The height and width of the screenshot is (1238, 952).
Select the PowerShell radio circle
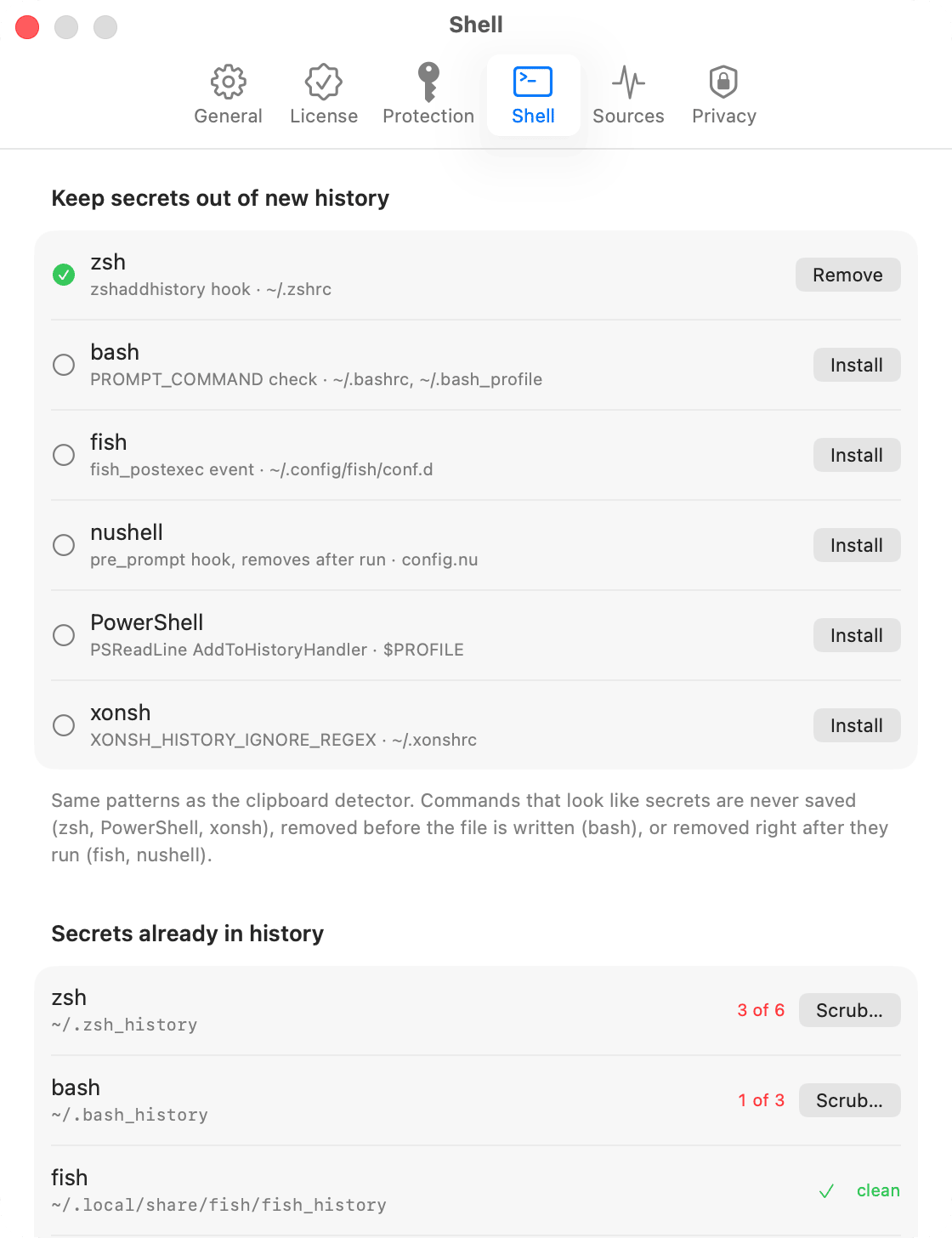pos(64,635)
